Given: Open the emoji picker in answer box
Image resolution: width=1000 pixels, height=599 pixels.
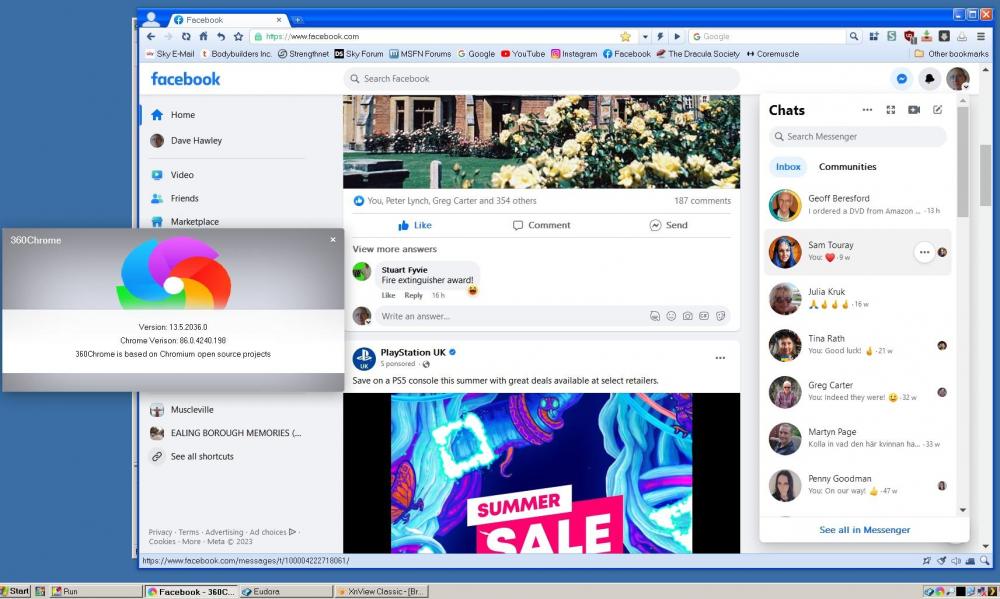Looking at the screenshot, I should (x=671, y=316).
